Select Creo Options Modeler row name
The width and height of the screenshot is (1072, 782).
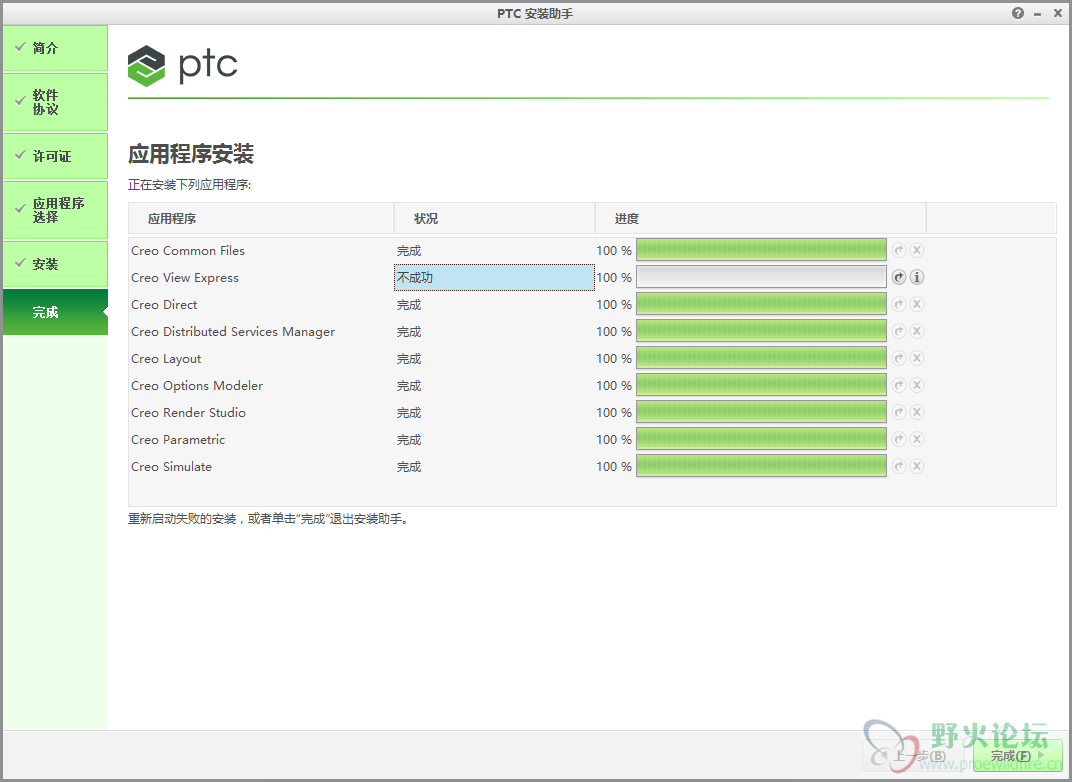[x=197, y=386]
